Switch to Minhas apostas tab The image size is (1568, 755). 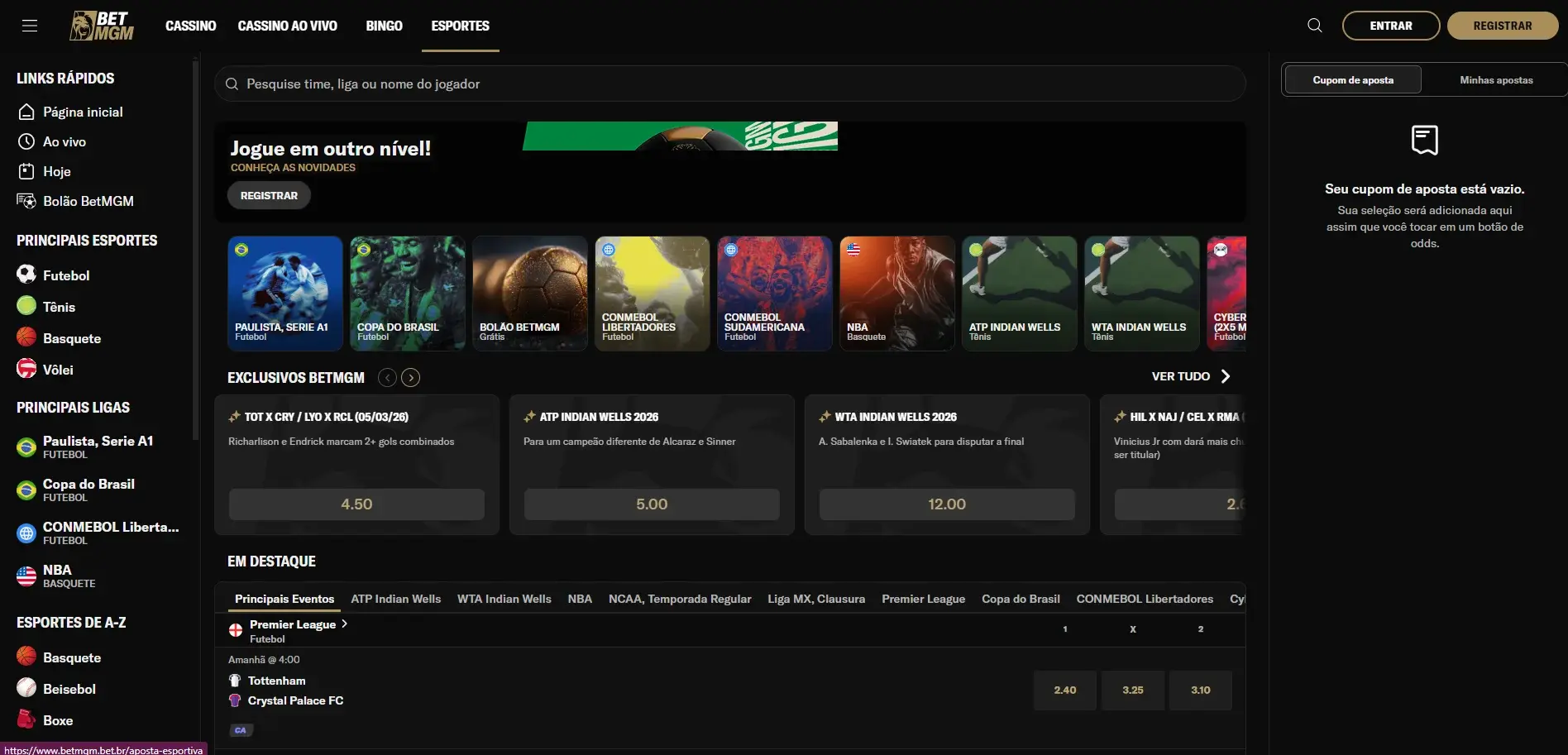(x=1495, y=80)
